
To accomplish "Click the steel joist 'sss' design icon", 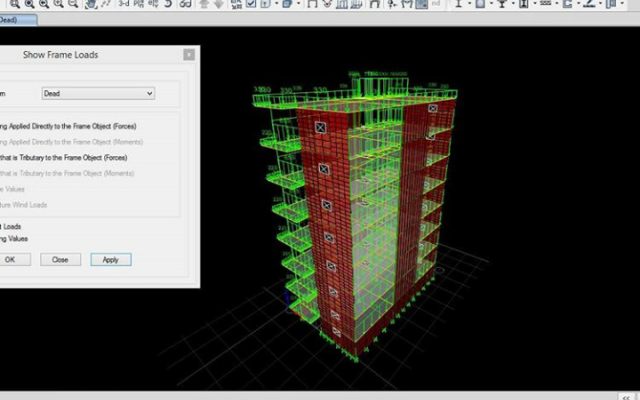I will [545, 3].
